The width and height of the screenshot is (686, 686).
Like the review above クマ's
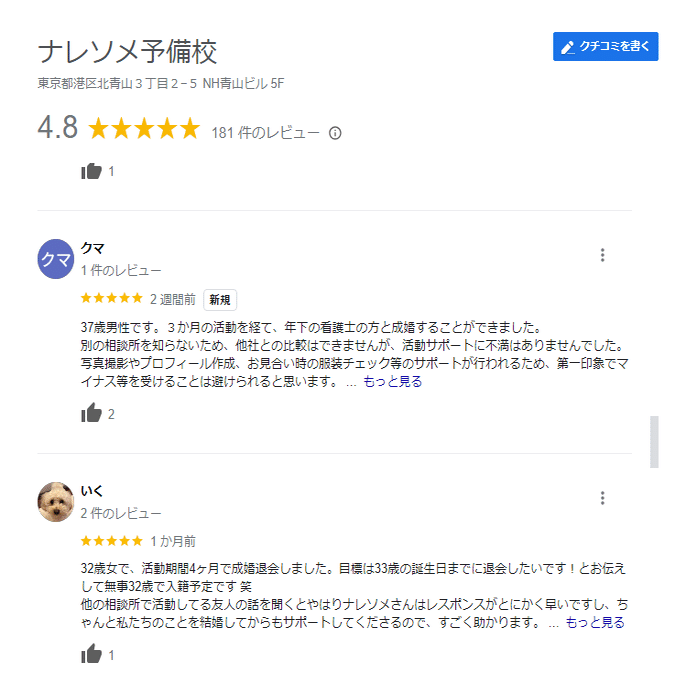(91, 171)
